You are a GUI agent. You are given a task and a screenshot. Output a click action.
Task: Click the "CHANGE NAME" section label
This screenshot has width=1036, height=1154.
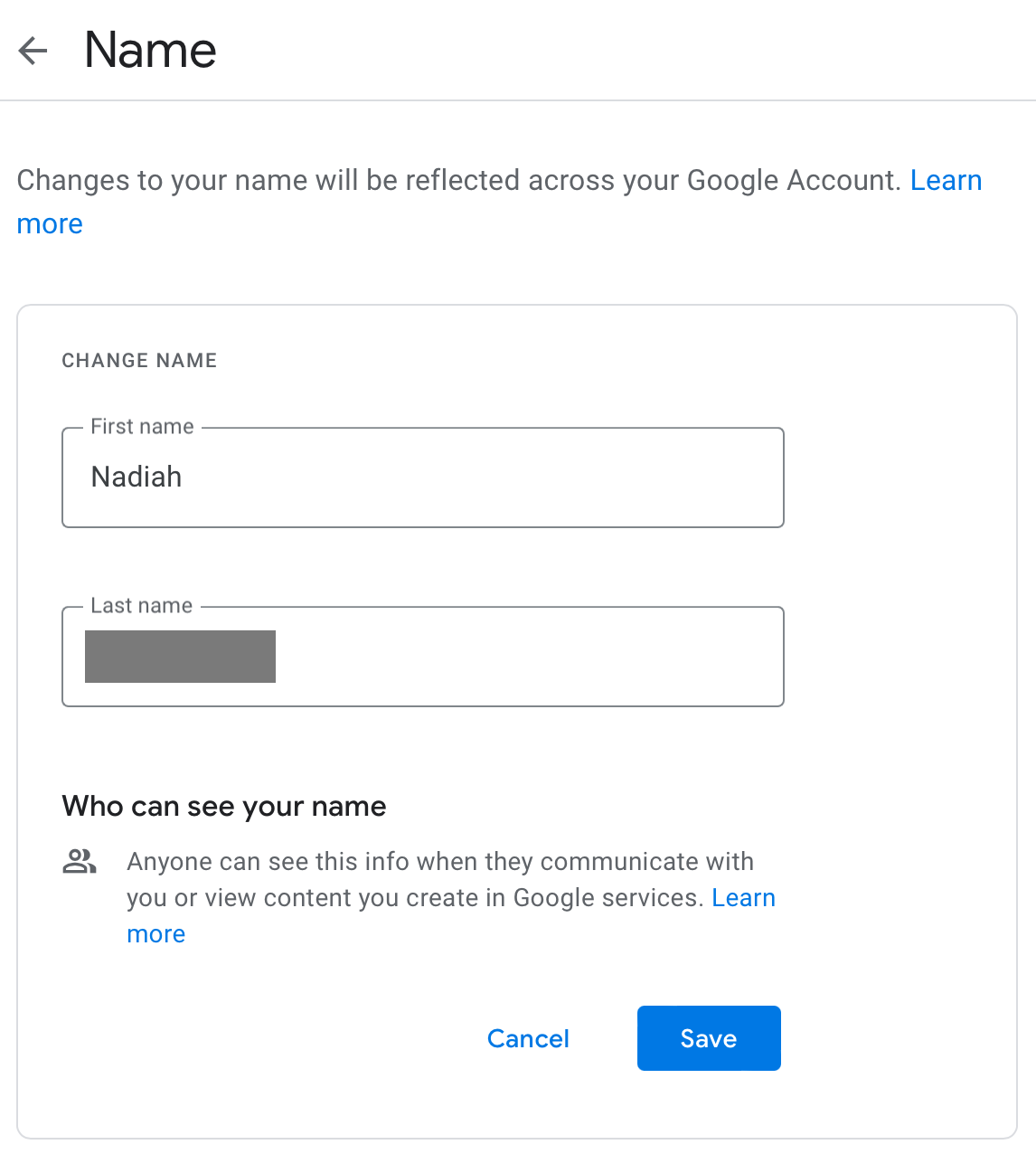[139, 361]
